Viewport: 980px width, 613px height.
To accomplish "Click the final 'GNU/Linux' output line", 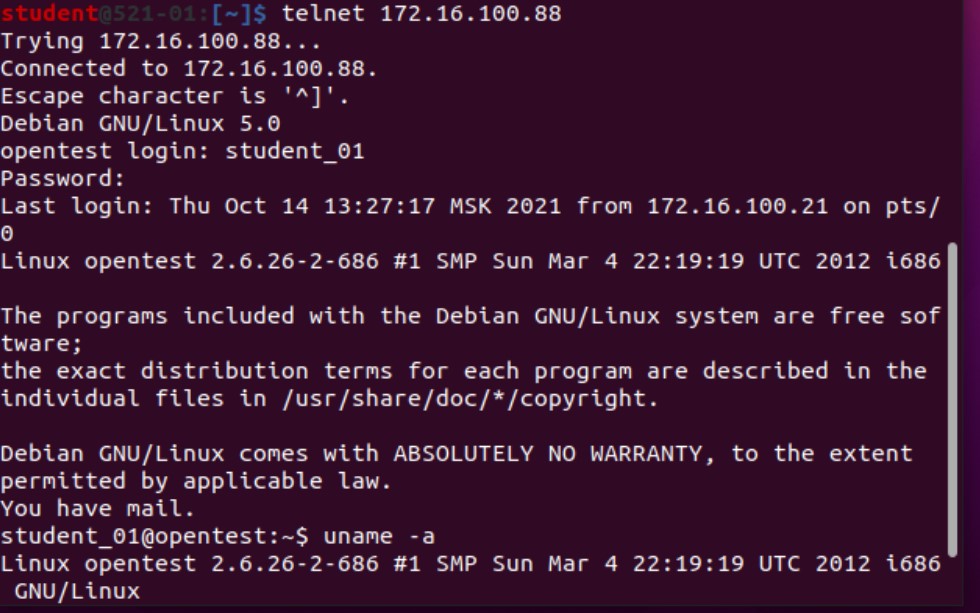I will tap(77, 591).
